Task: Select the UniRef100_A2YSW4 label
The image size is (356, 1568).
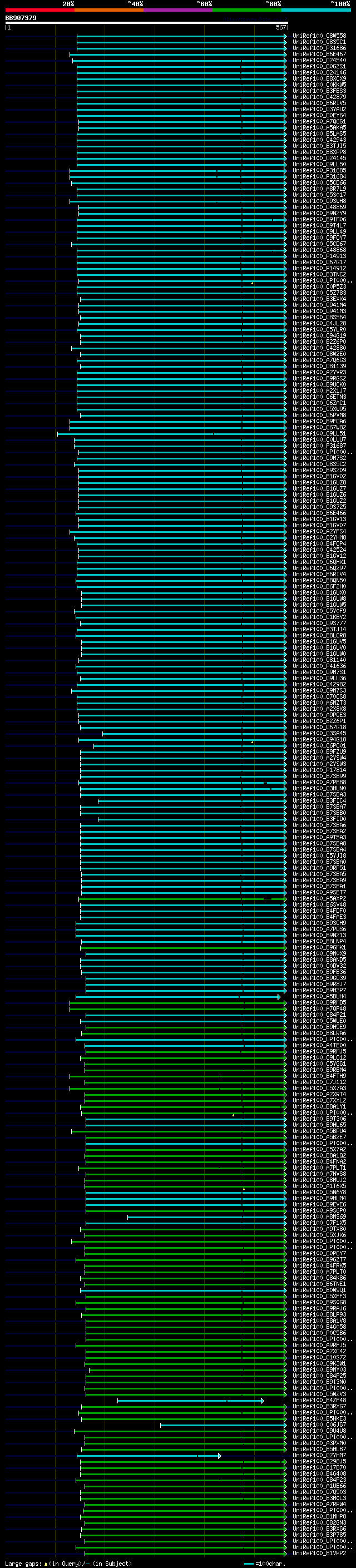Action: click(319, 758)
